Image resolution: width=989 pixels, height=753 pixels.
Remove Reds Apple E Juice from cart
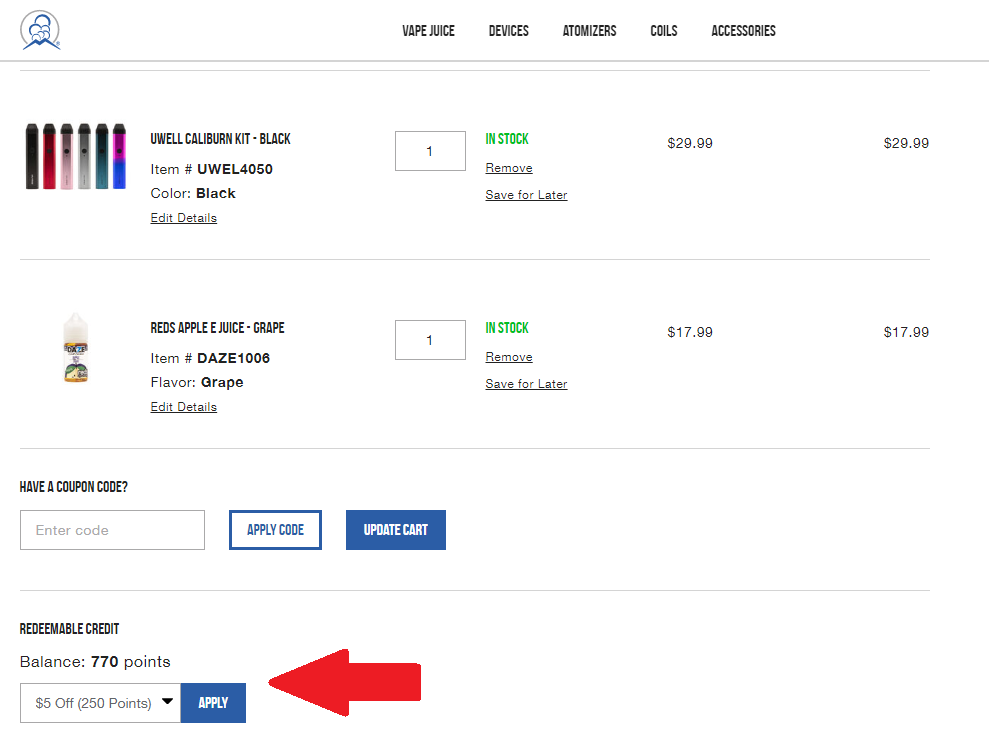point(509,358)
